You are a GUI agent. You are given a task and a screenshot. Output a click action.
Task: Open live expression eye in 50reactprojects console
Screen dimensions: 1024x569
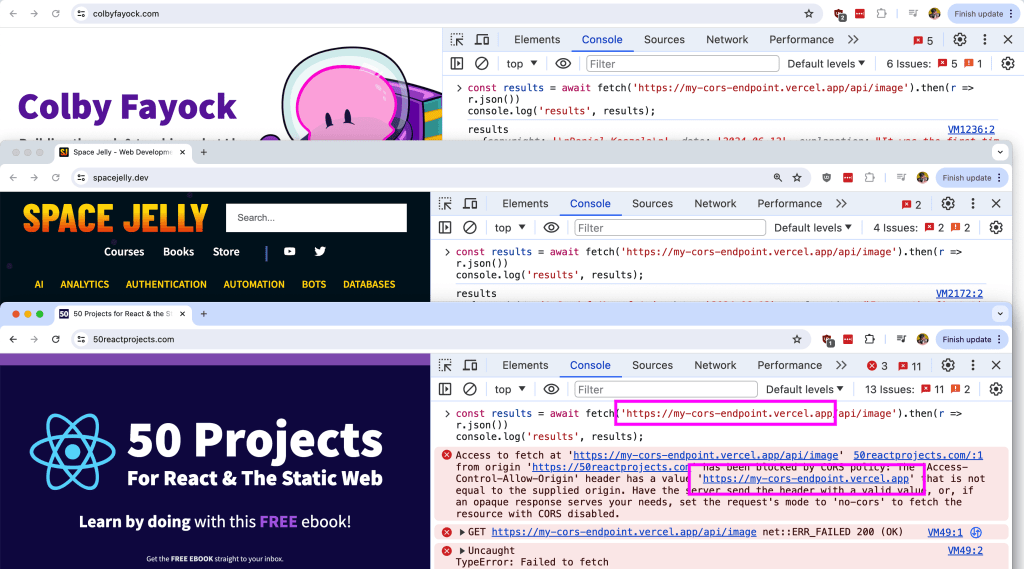point(551,389)
